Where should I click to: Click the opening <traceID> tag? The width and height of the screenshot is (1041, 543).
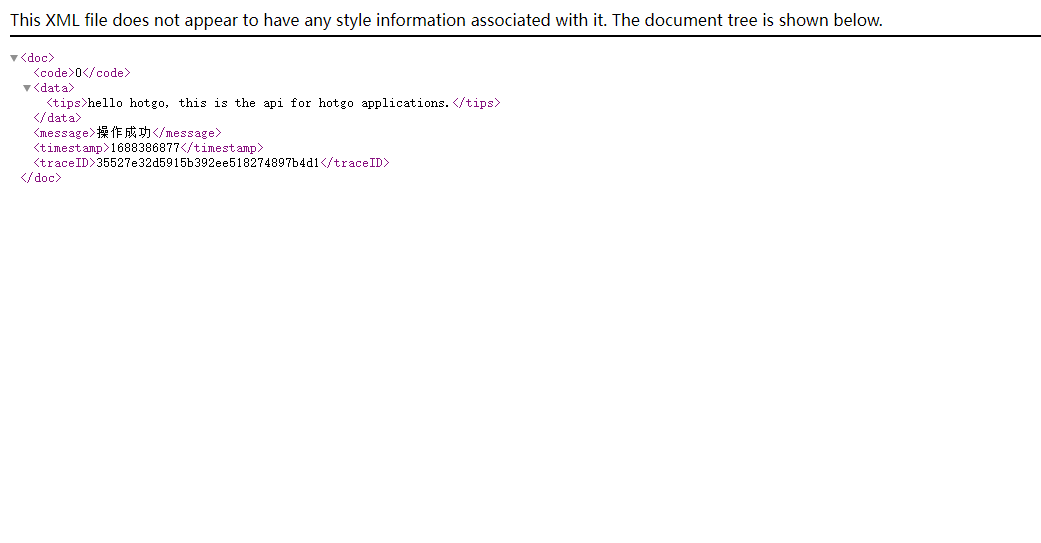point(64,163)
